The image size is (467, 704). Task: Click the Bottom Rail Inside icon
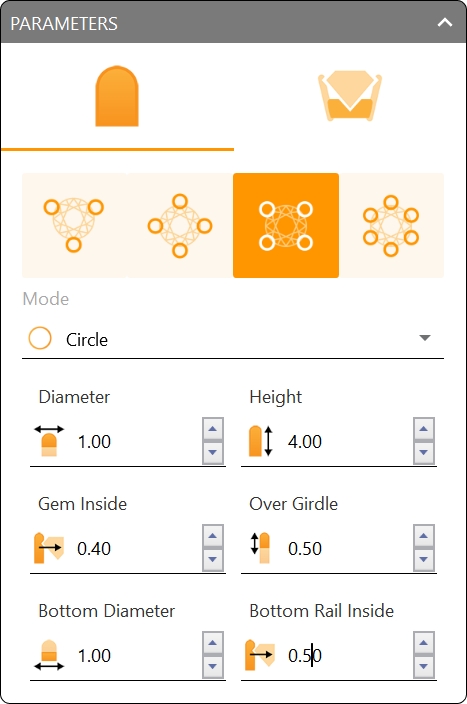[260, 655]
